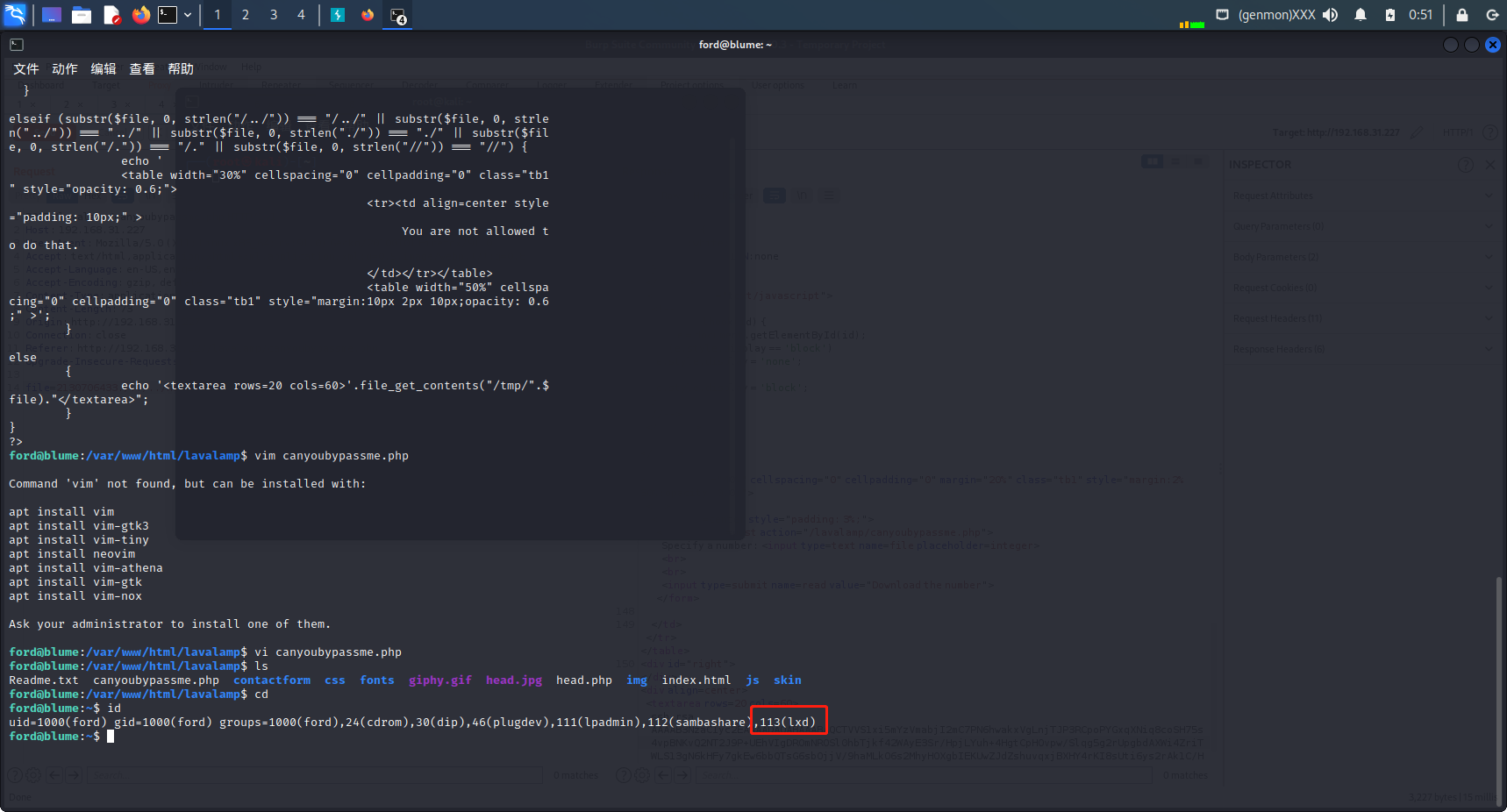This screenshot has height=812, width=1507.
Task: Click the 0:51 clock
Action: (1420, 15)
